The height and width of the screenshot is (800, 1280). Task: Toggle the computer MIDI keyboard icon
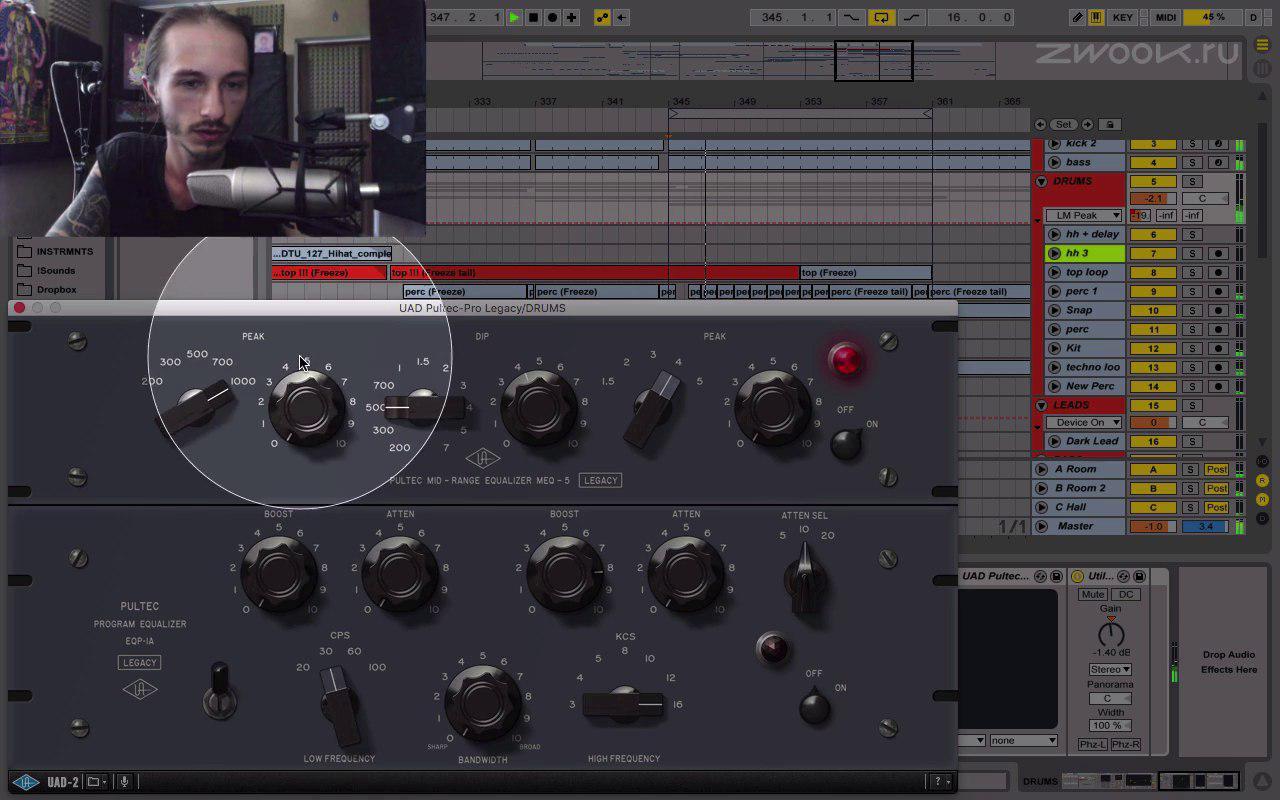coord(1096,17)
